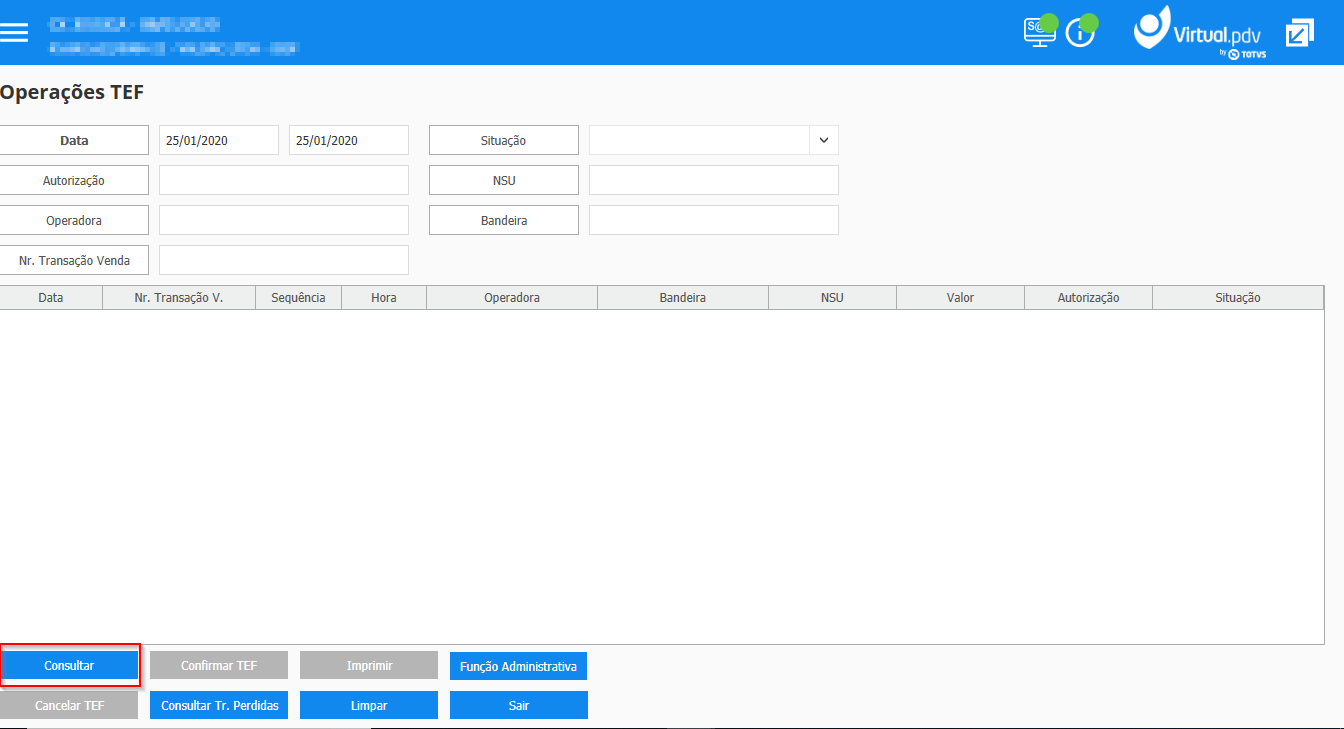The height and width of the screenshot is (729, 1344).
Task: Click the Confirmar TEF button
Action: click(x=219, y=666)
